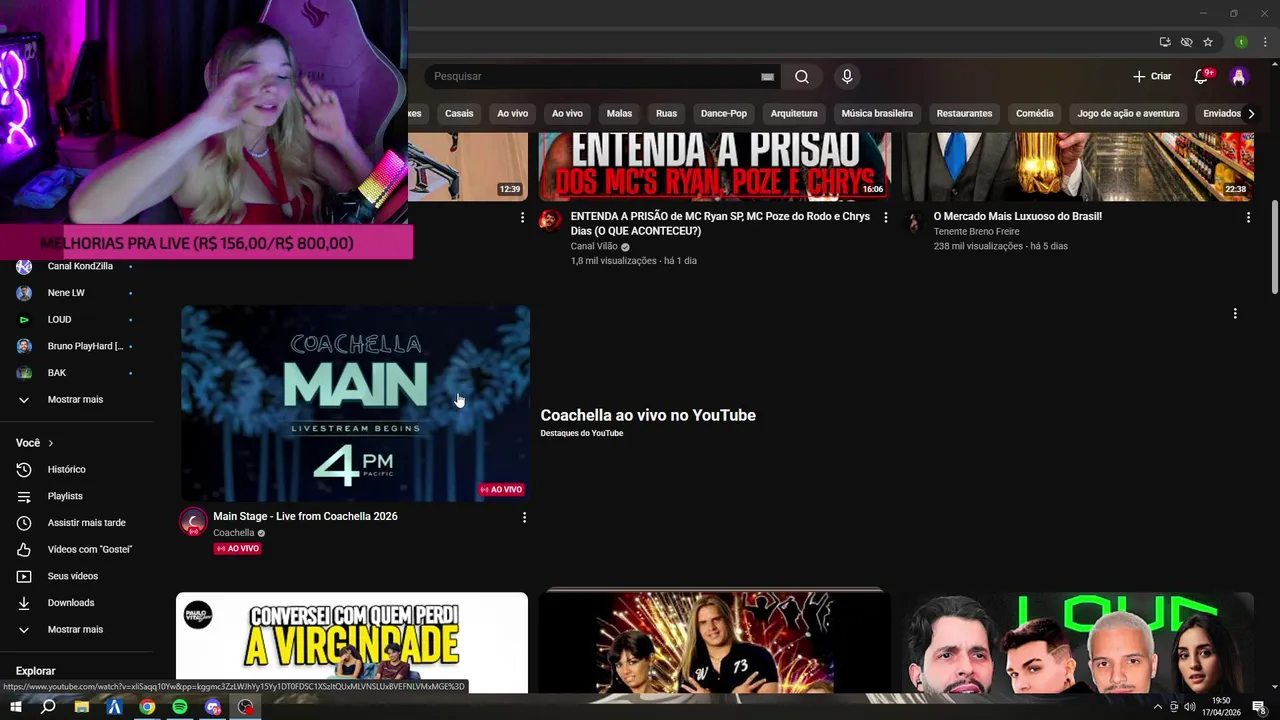Click the Coachella channel avatar
The height and width of the screenshot is (720, 1280).
coord(193,522)
